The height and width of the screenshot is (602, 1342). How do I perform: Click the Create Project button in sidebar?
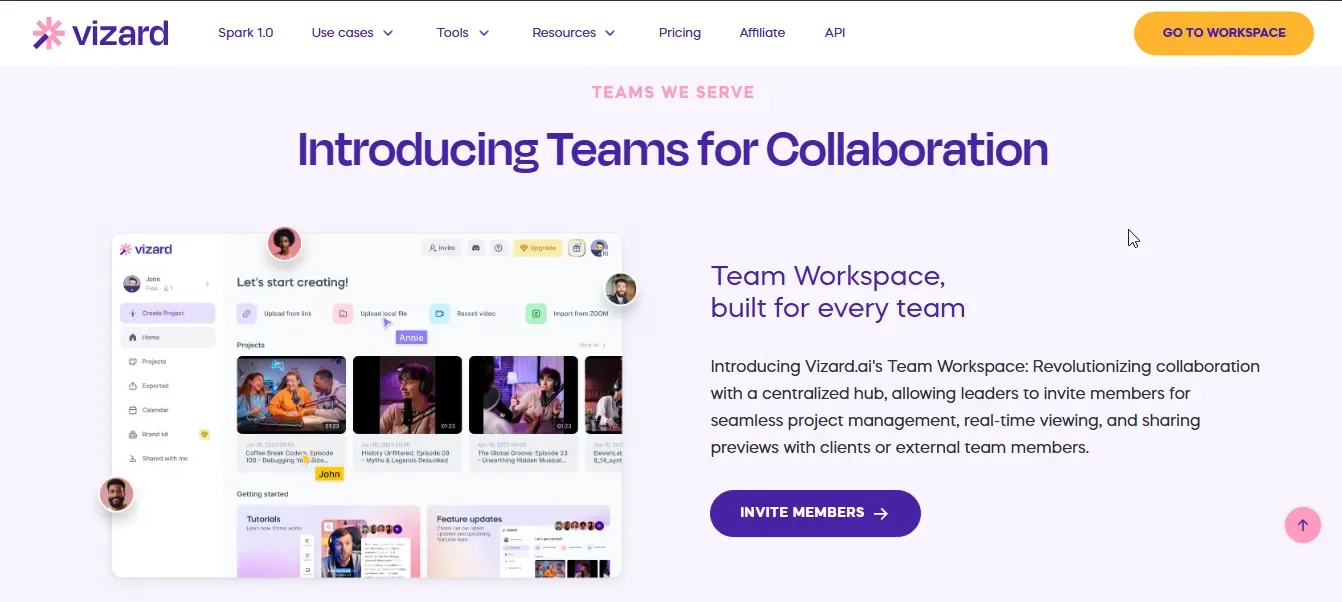167,313
